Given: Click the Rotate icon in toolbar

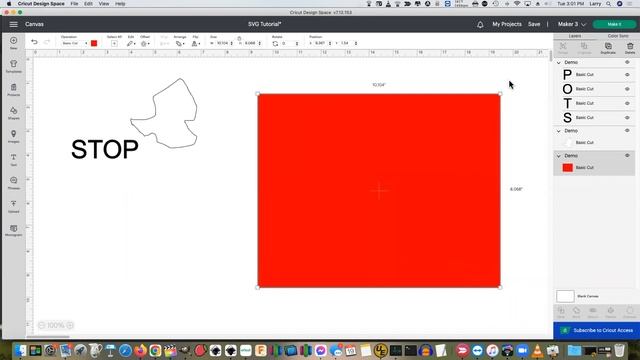Looking at the screenshot, I should coord(275,43).
